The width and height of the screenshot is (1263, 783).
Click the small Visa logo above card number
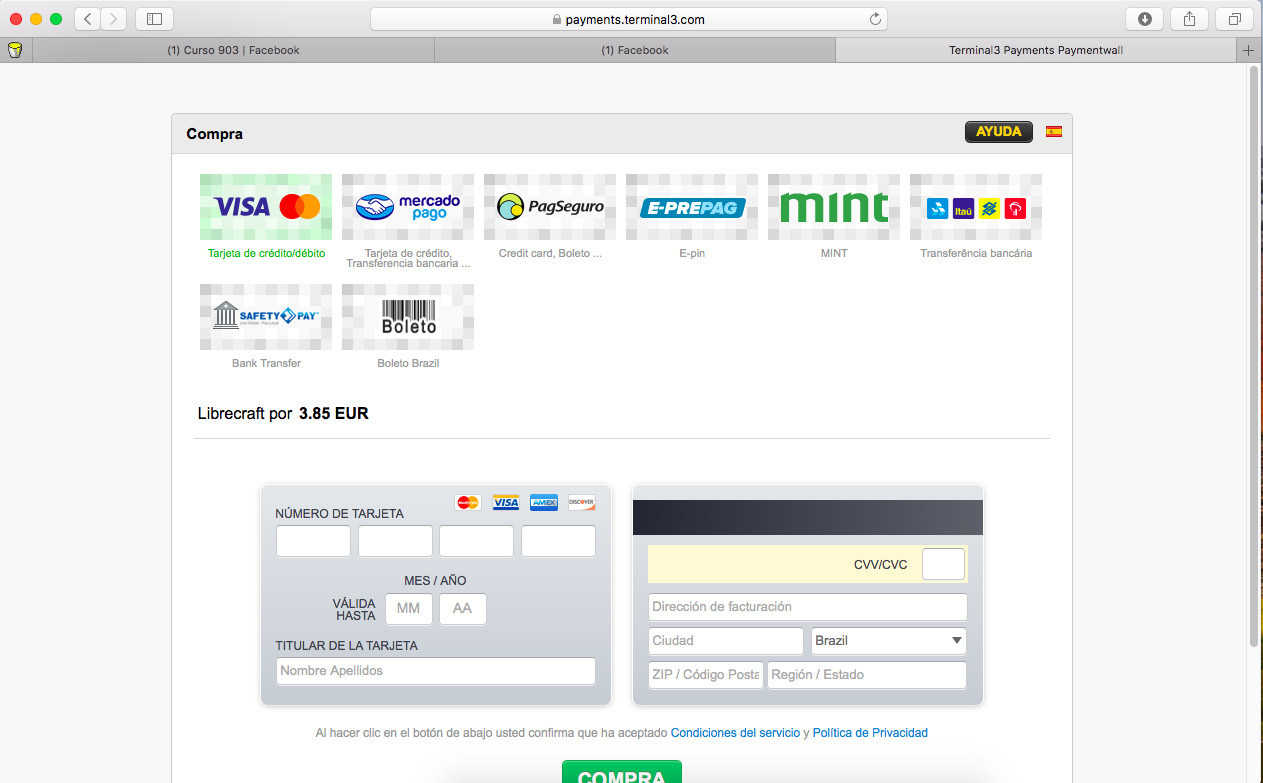pos(506,502)
